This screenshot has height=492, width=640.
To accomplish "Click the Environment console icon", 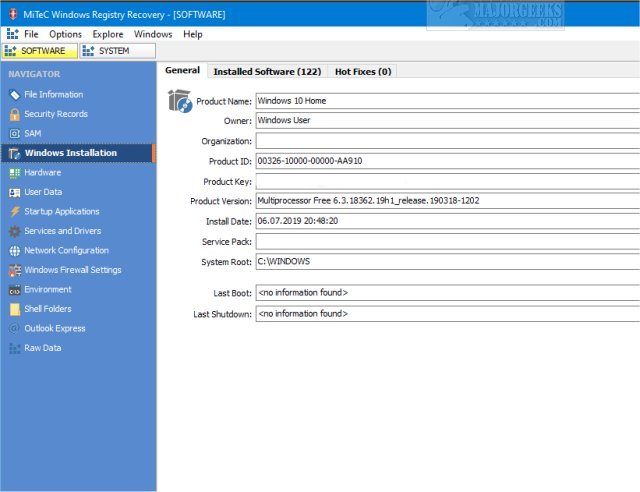I will (x=15, y=290).
